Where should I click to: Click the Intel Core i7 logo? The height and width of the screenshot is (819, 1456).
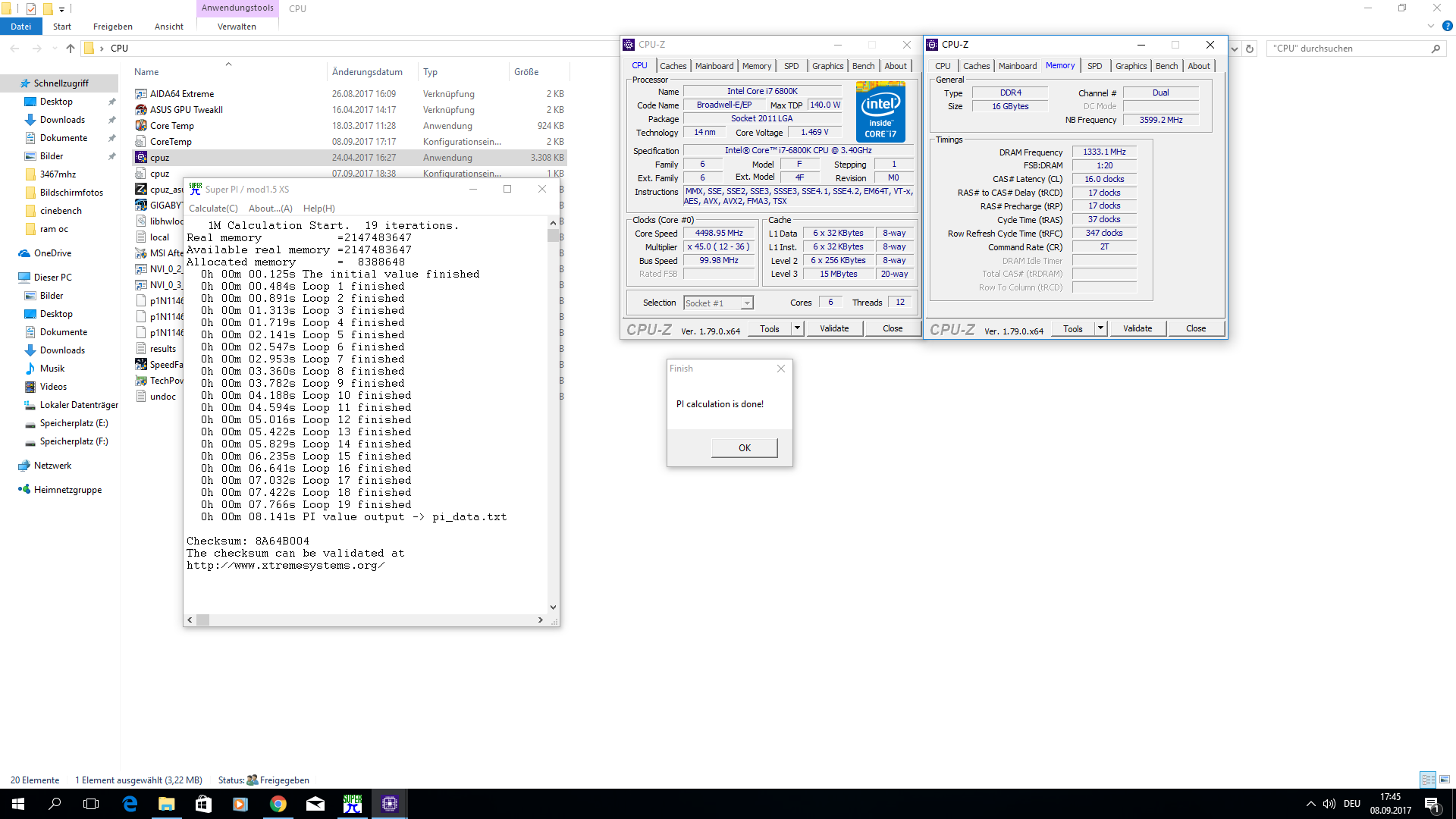pos(880,111)
